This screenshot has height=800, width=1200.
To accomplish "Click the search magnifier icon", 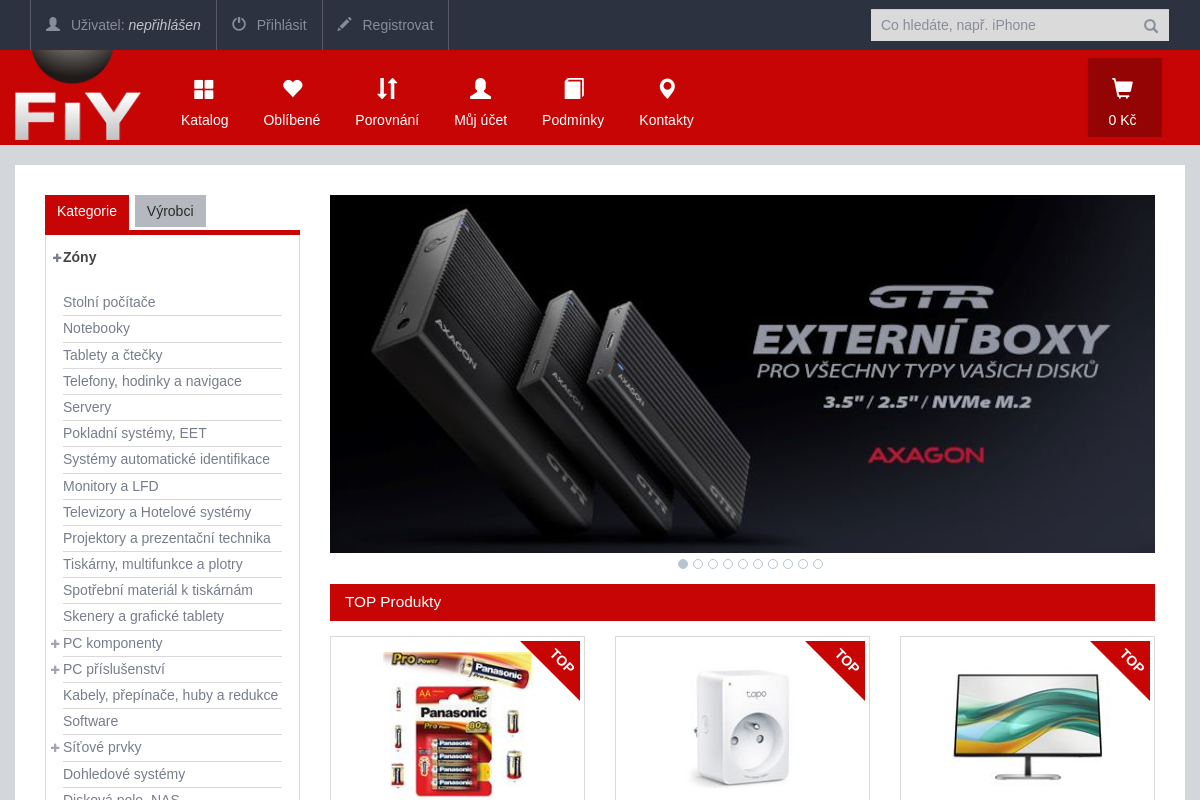I will pos(1151,26).
